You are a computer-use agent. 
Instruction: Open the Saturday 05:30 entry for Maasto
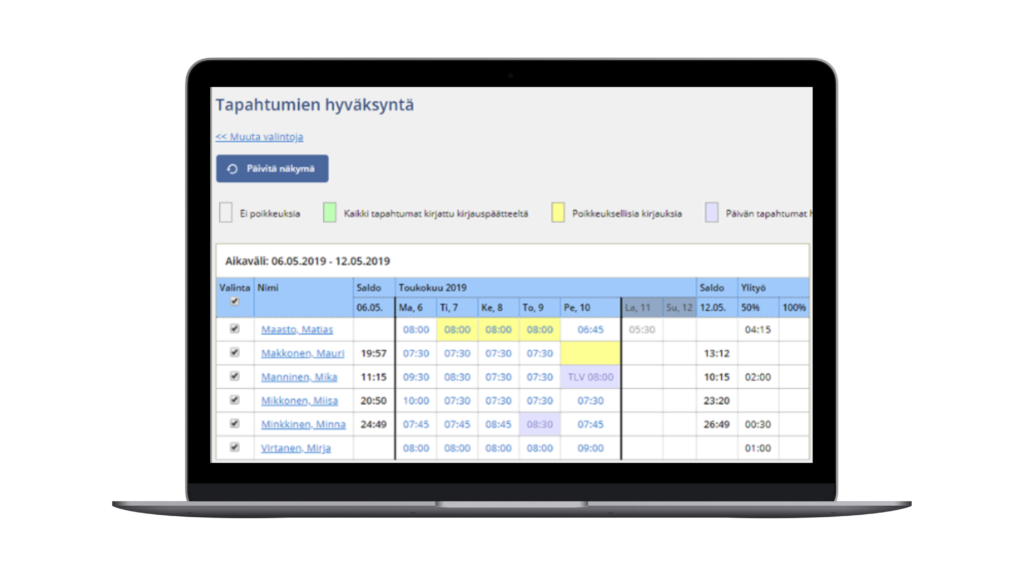[x=642, y=329]
